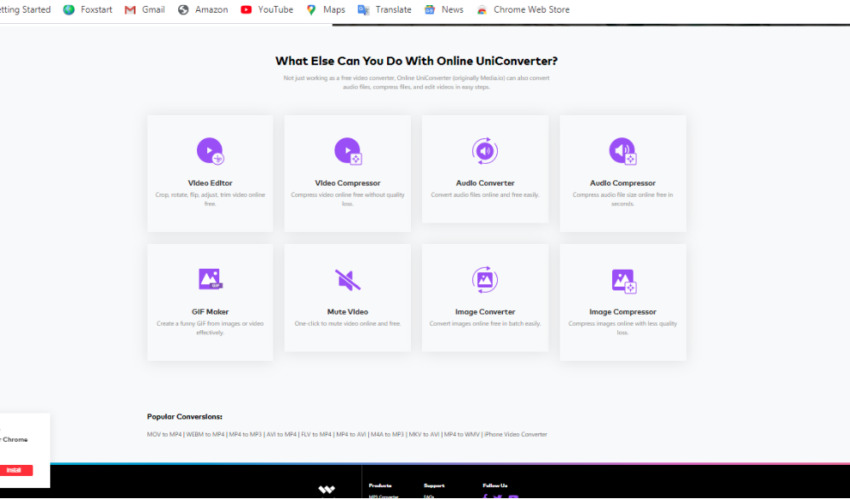Select the Image Compressor icon
The width and height of the screenshot is (850, 499).
(622, 279)
